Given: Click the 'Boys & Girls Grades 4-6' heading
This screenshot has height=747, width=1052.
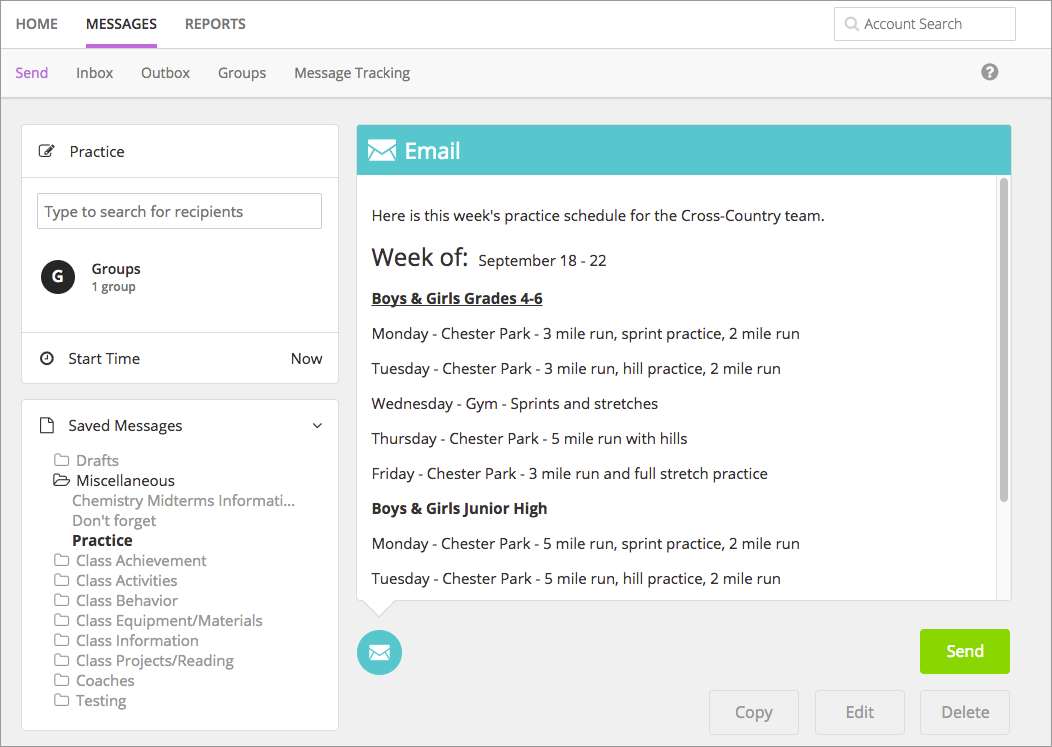Looking at the screenshot, I should [457, 299].
